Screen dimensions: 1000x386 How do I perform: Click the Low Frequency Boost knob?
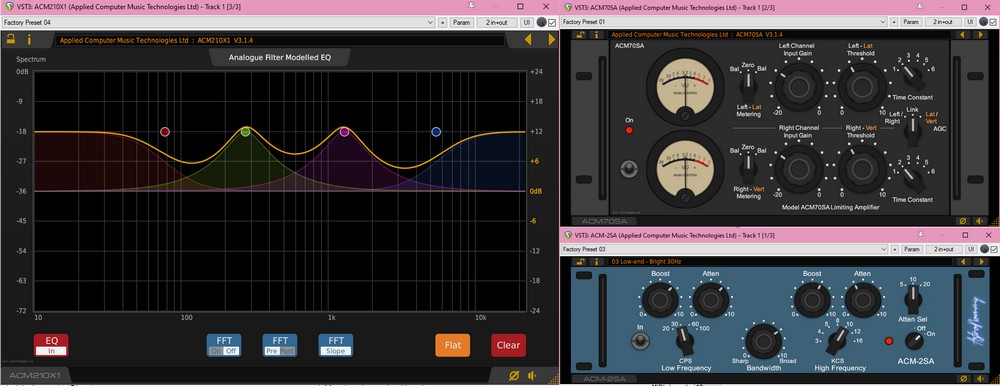point(661,301)
